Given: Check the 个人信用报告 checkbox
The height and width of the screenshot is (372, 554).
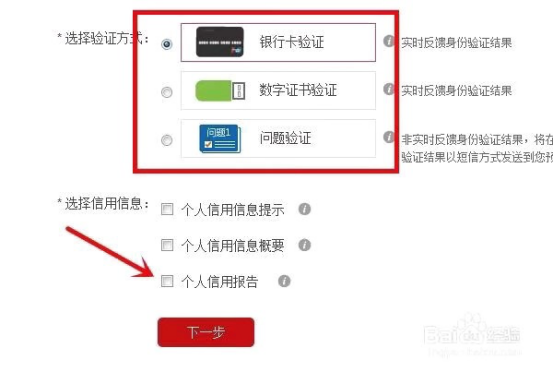Looking at the screenshot, I should 167,281.
